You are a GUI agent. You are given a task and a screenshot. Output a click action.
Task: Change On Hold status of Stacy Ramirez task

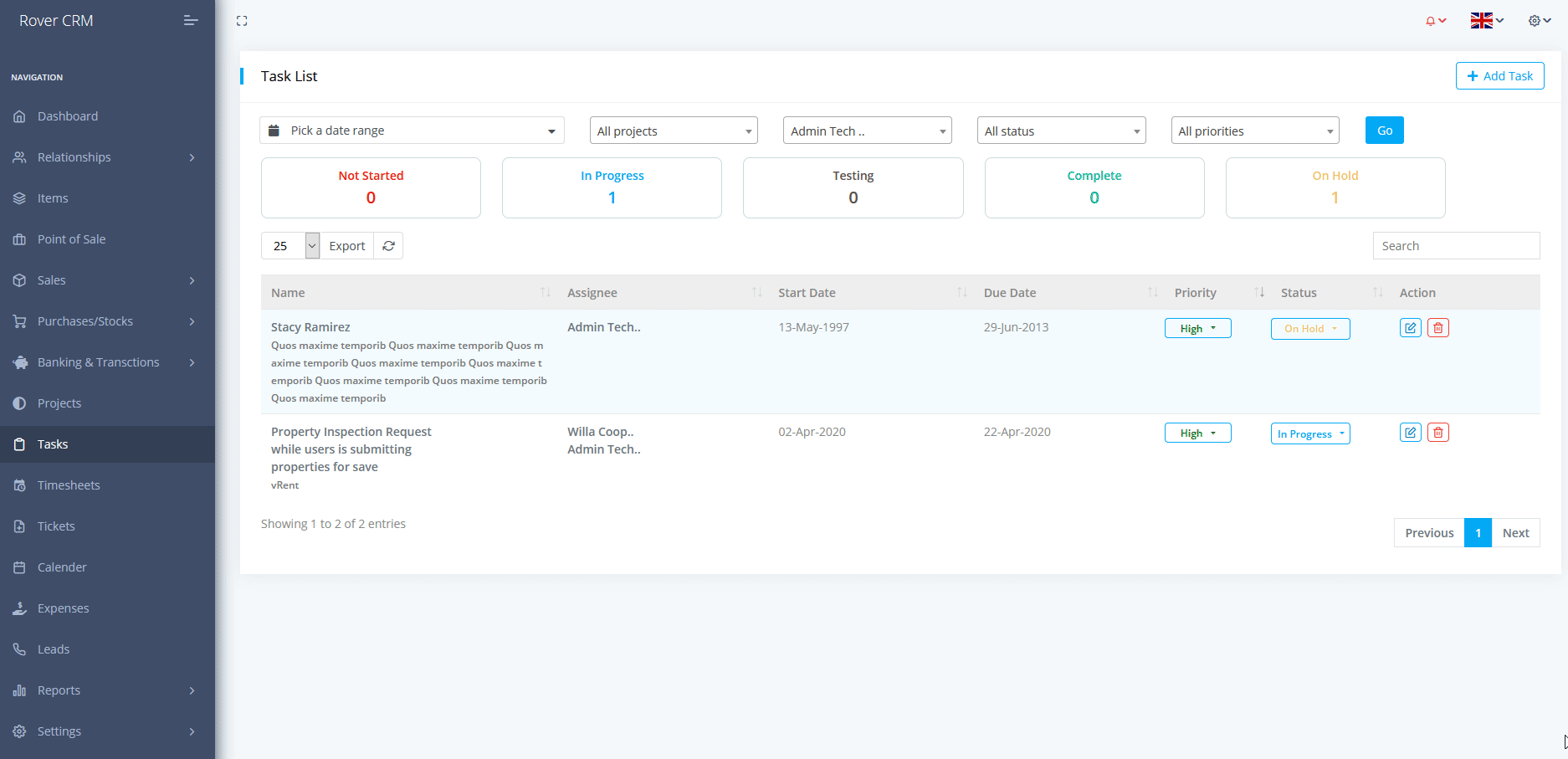click(x=1309, y=329)
